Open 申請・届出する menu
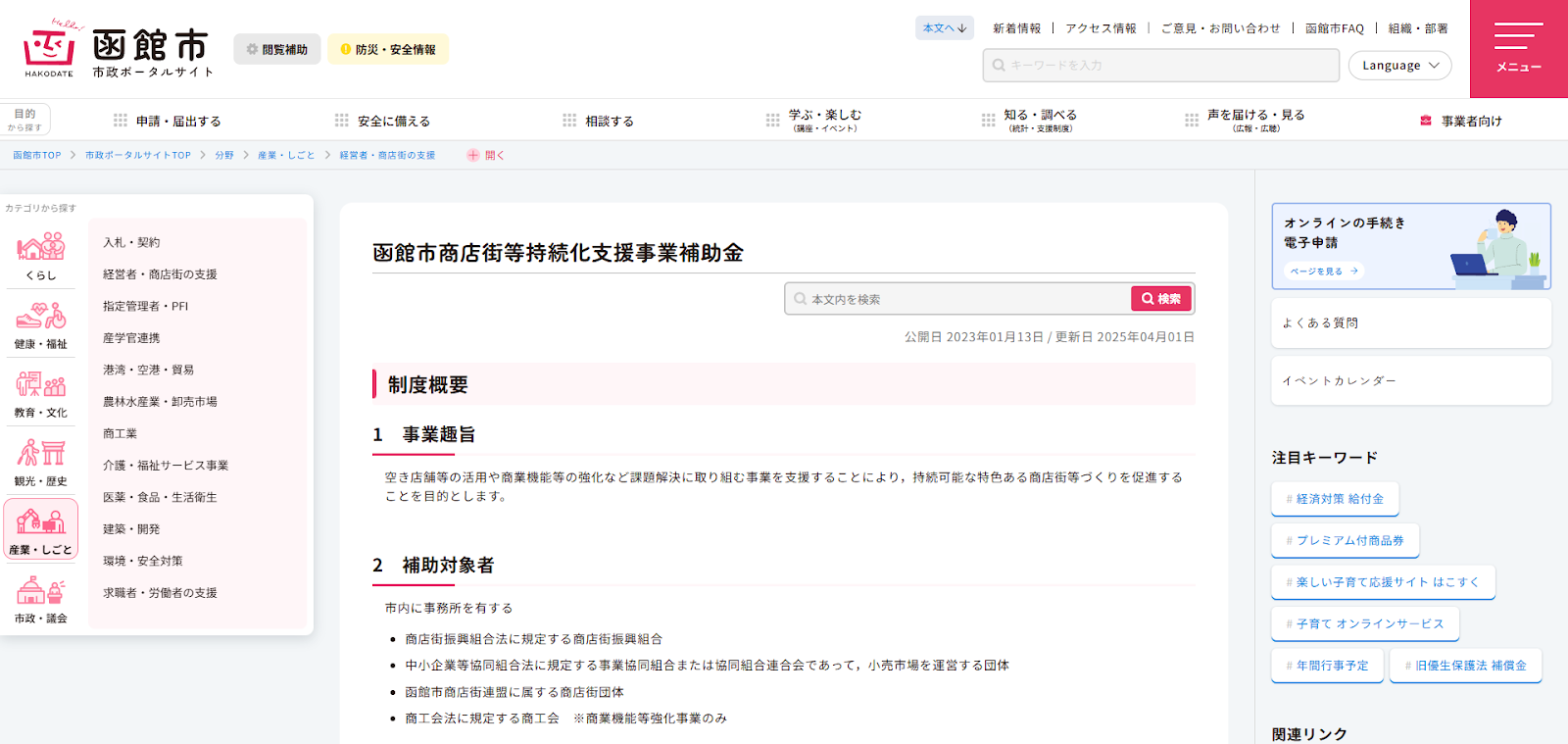The image size is (1568, 744). tap(168, 121)
